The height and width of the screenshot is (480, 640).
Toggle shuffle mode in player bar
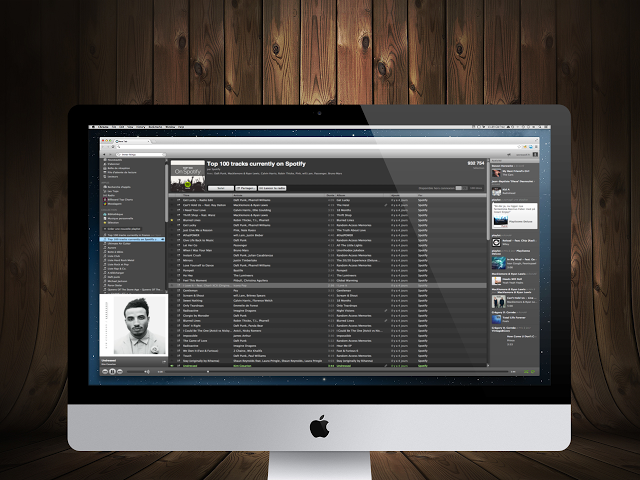526,372
